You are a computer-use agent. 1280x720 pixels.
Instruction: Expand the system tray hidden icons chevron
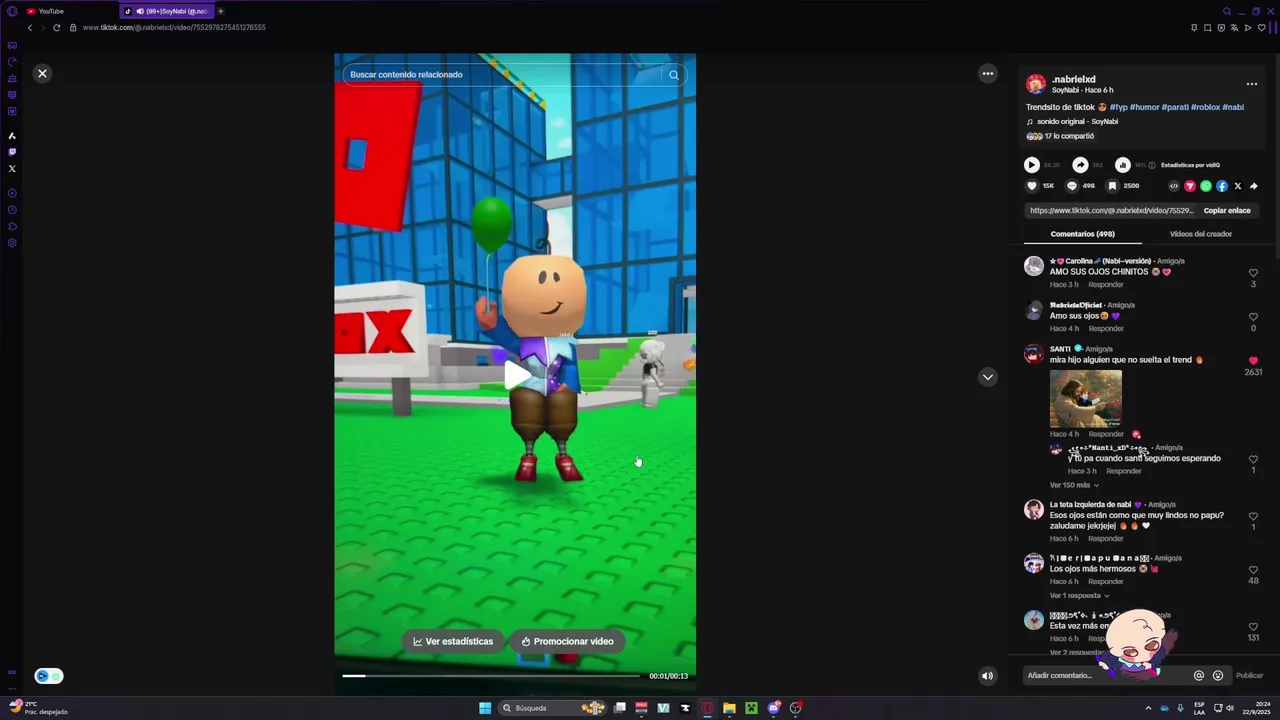1148,708
